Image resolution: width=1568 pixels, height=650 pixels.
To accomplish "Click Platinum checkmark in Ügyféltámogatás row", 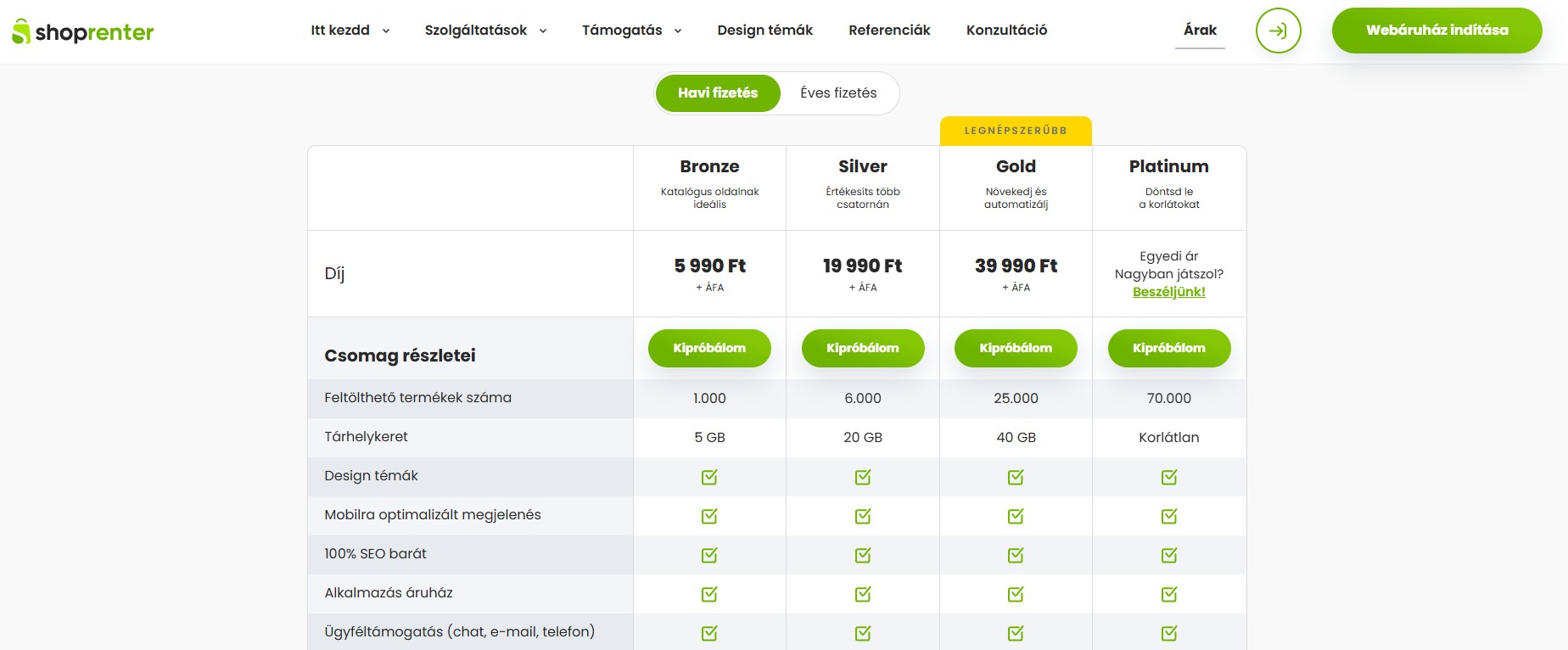I will click(x=1169, y=633).
